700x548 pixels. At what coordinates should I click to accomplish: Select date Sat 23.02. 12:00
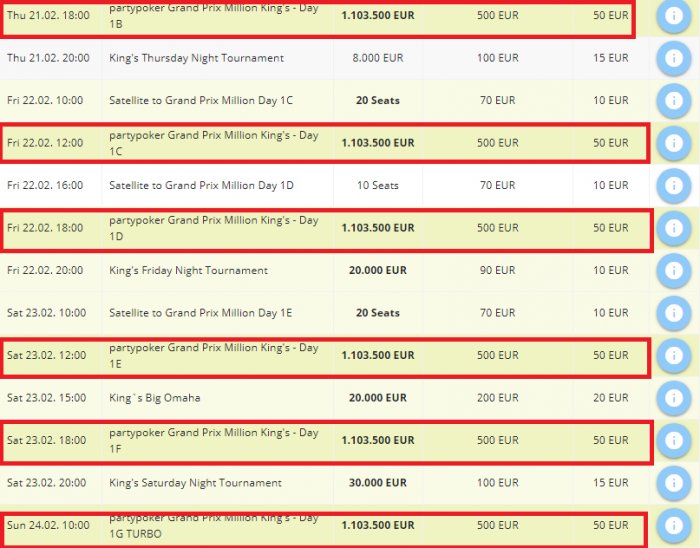(x=46, y=355)
